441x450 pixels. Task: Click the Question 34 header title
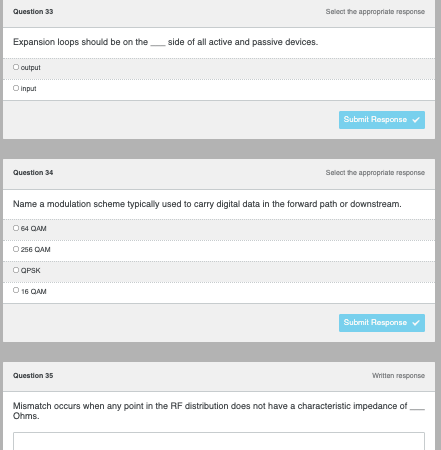33,173
